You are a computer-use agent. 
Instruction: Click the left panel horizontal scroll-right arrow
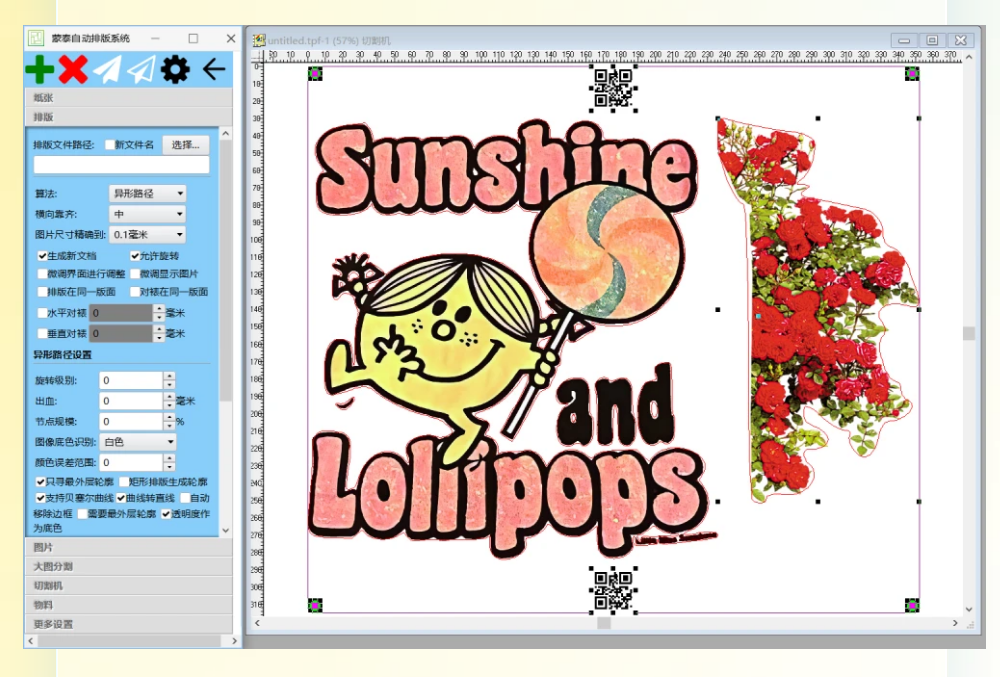point(234,641)
